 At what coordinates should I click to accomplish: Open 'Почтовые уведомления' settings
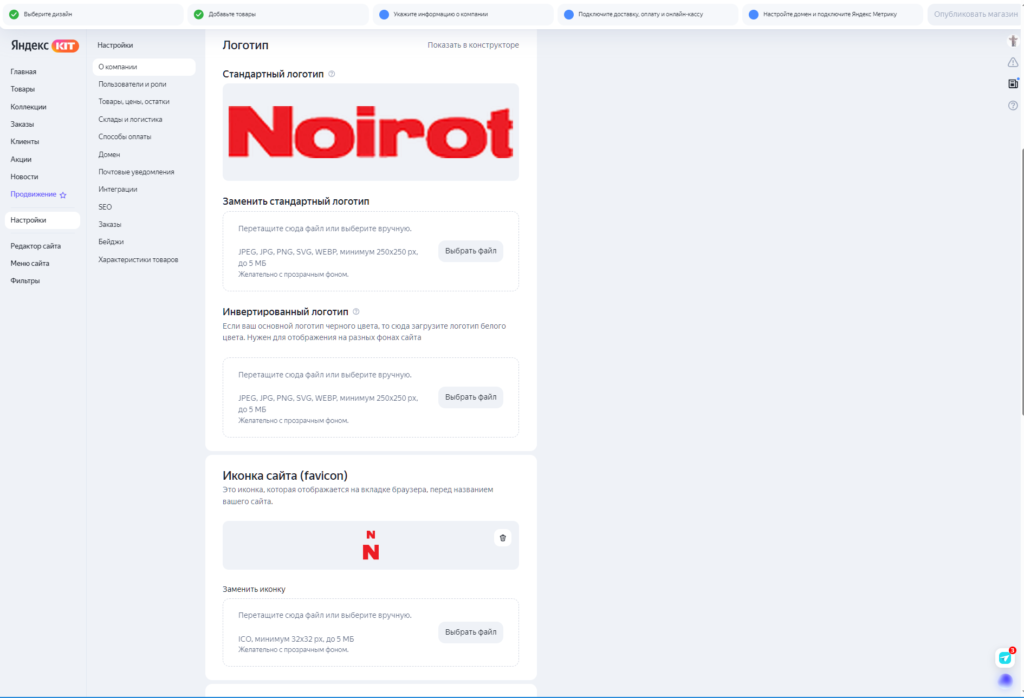136,172
